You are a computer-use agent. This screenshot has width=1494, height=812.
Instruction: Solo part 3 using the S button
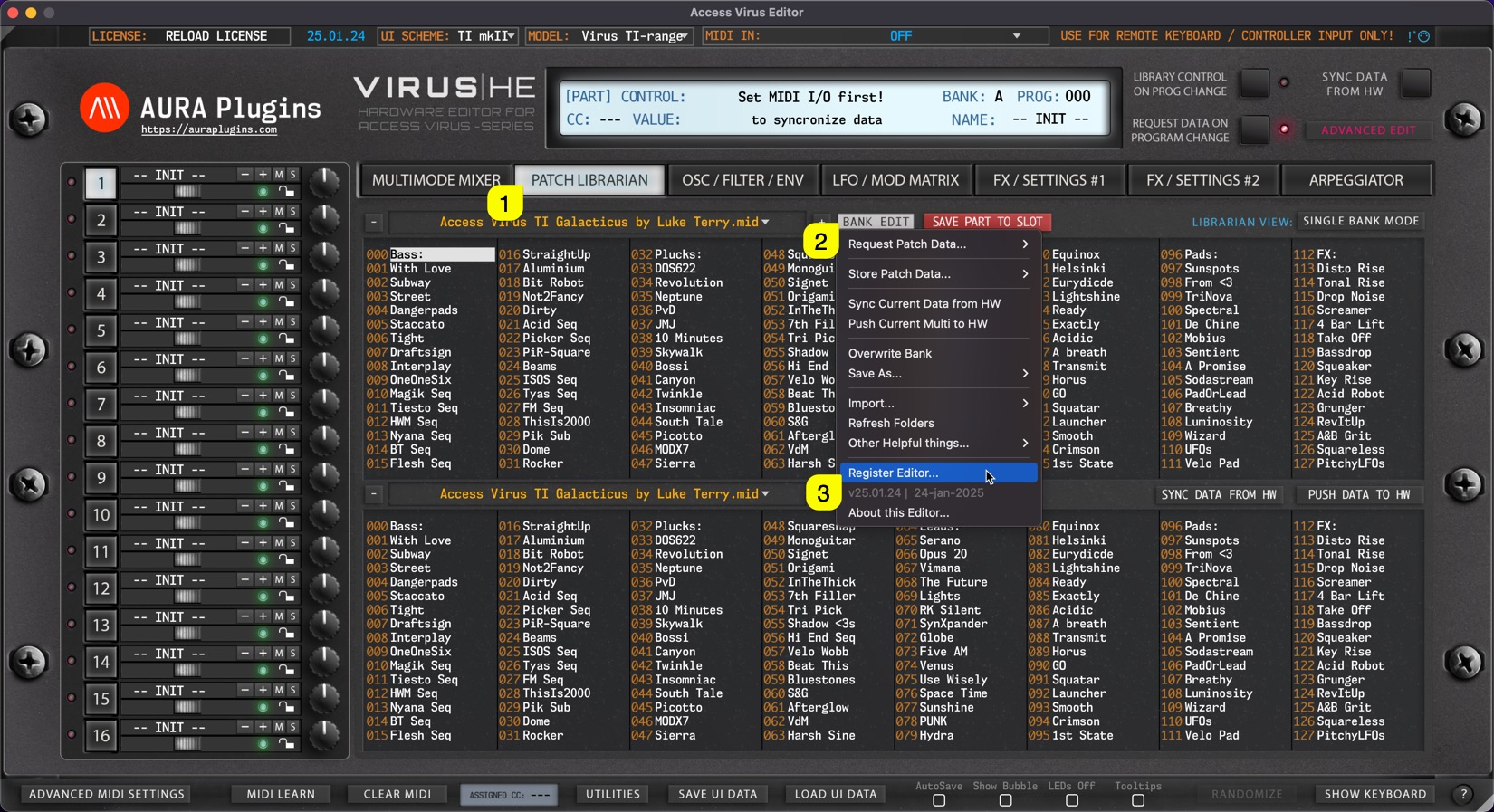[x=292, y=248]
